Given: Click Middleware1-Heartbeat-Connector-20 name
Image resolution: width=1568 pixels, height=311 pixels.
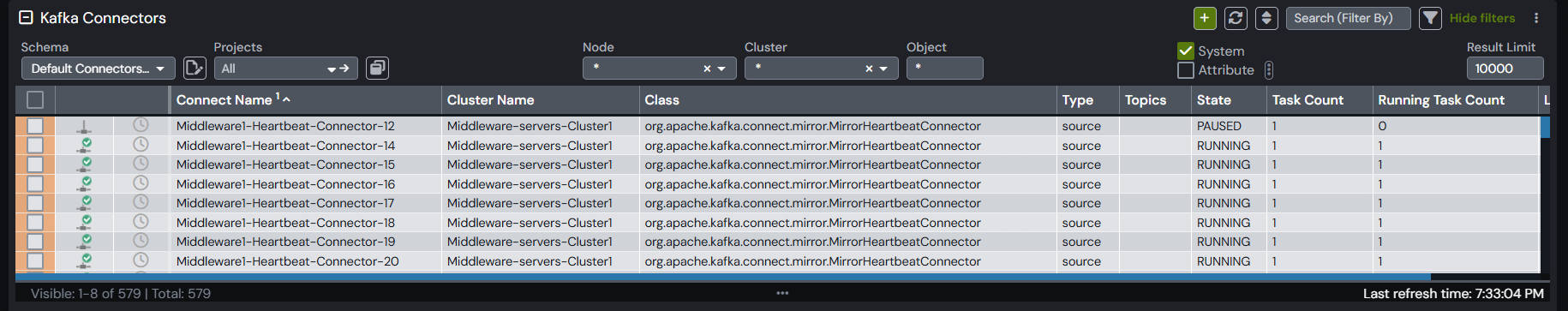Looking at the screenshot, I should (287, 261).
